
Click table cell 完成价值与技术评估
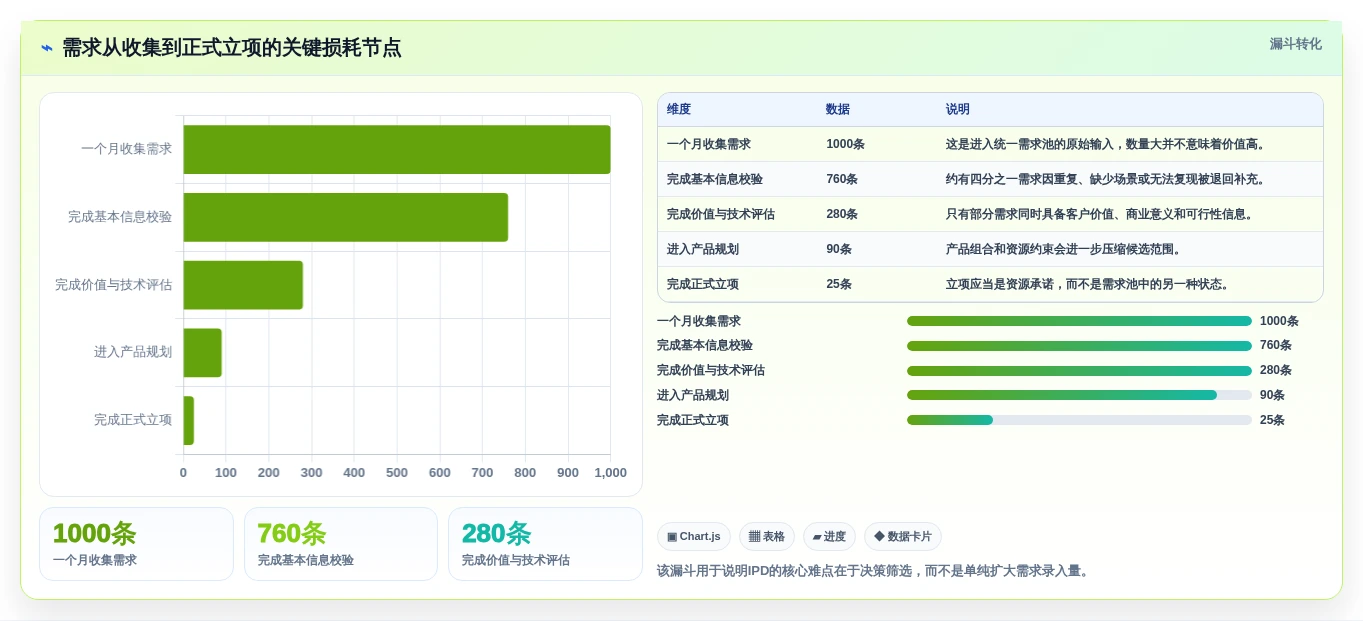(721, 214)
